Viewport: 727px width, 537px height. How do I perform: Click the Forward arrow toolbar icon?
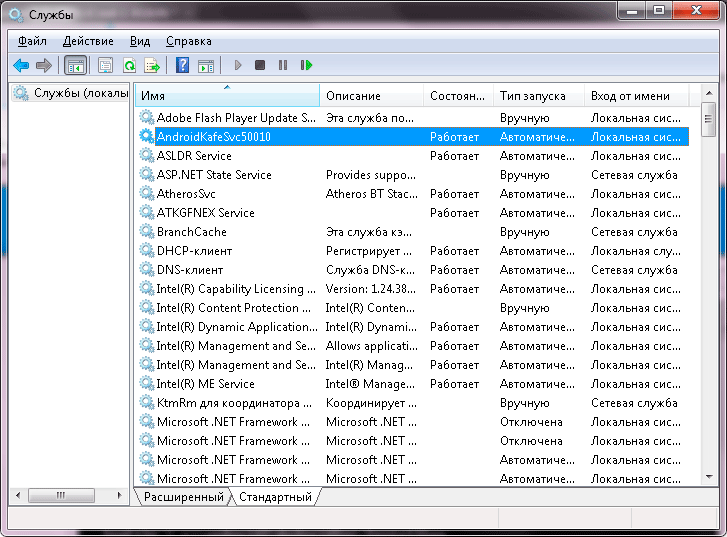[43, 66]
